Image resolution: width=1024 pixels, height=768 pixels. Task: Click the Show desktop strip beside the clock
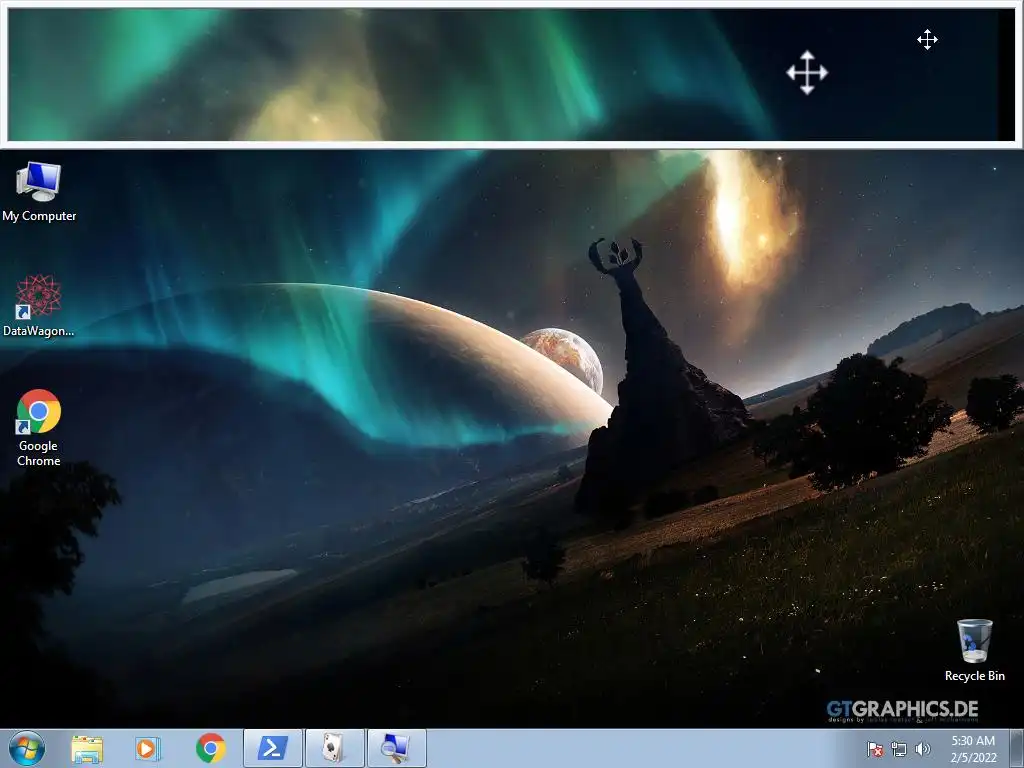coord(1016,748)
